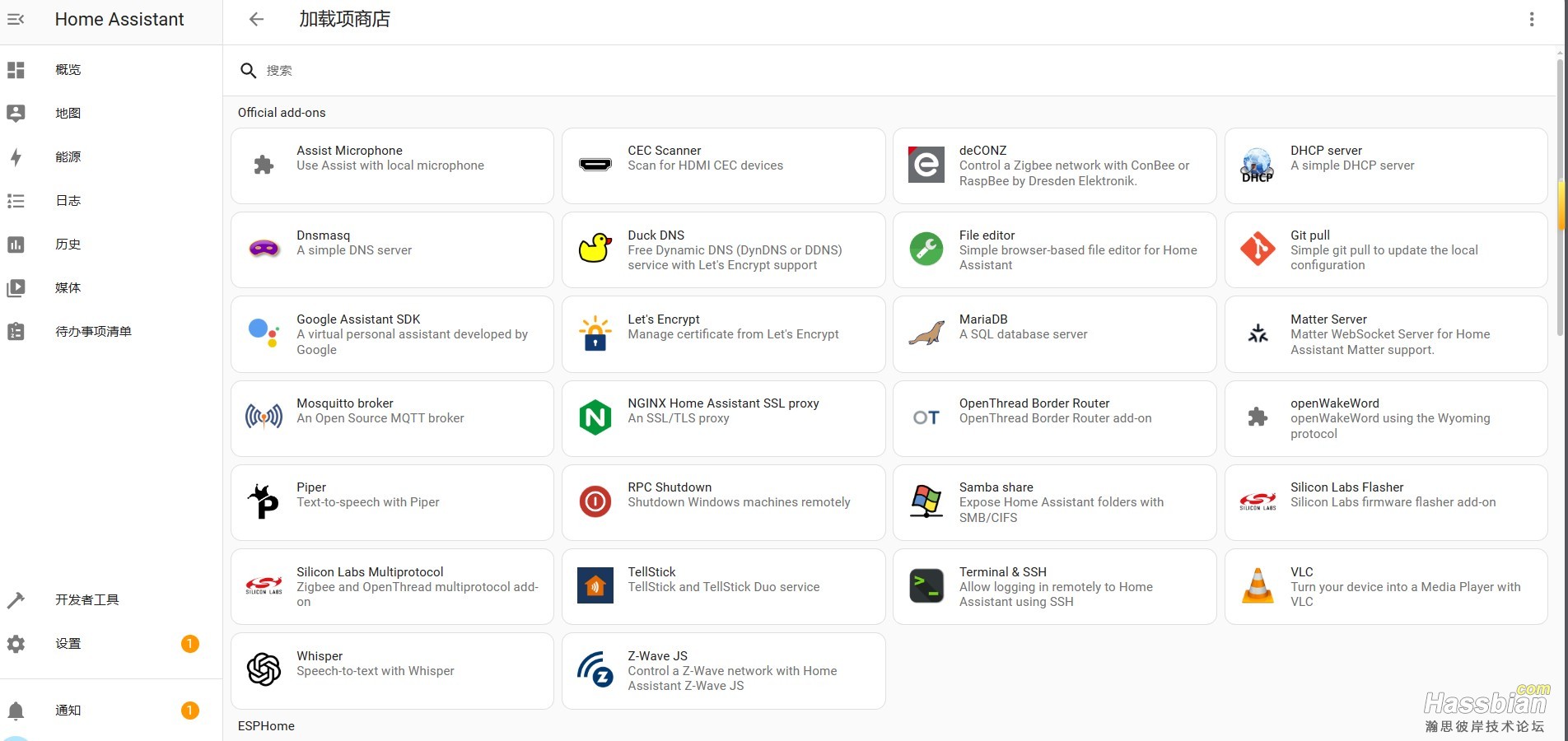Click the 'ESPHome' section heading

(x=266, y=726)
